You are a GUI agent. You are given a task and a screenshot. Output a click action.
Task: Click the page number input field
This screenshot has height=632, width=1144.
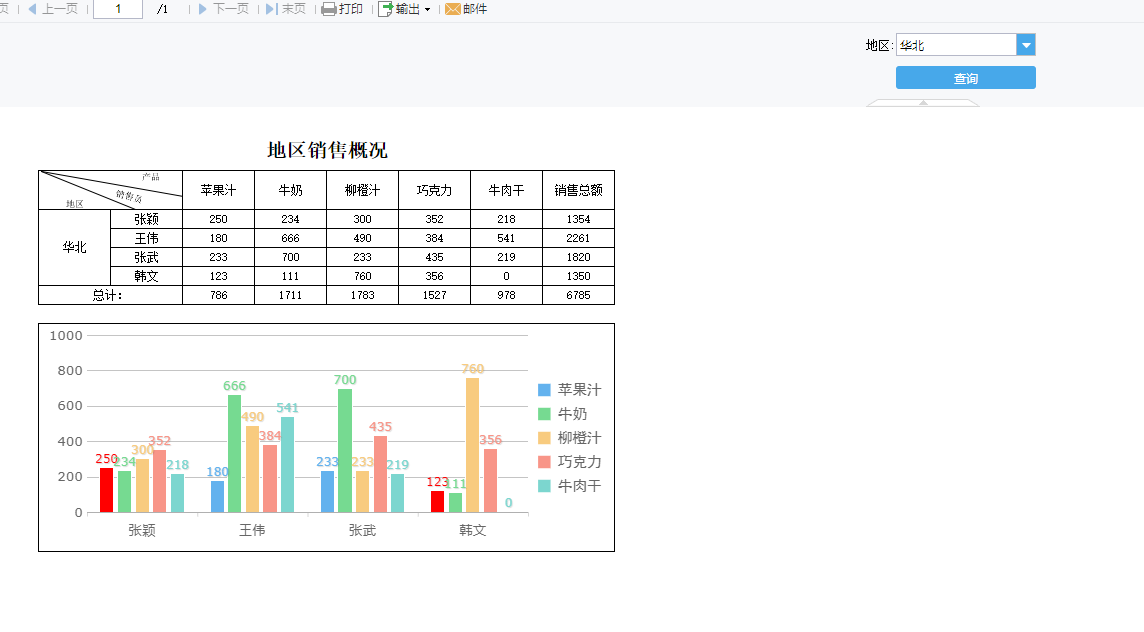117,9
